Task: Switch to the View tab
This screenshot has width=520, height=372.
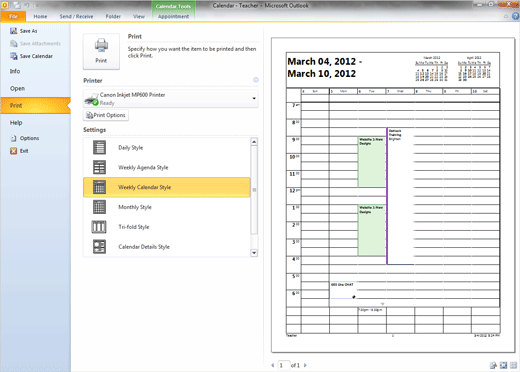Action: pos(139,16)
